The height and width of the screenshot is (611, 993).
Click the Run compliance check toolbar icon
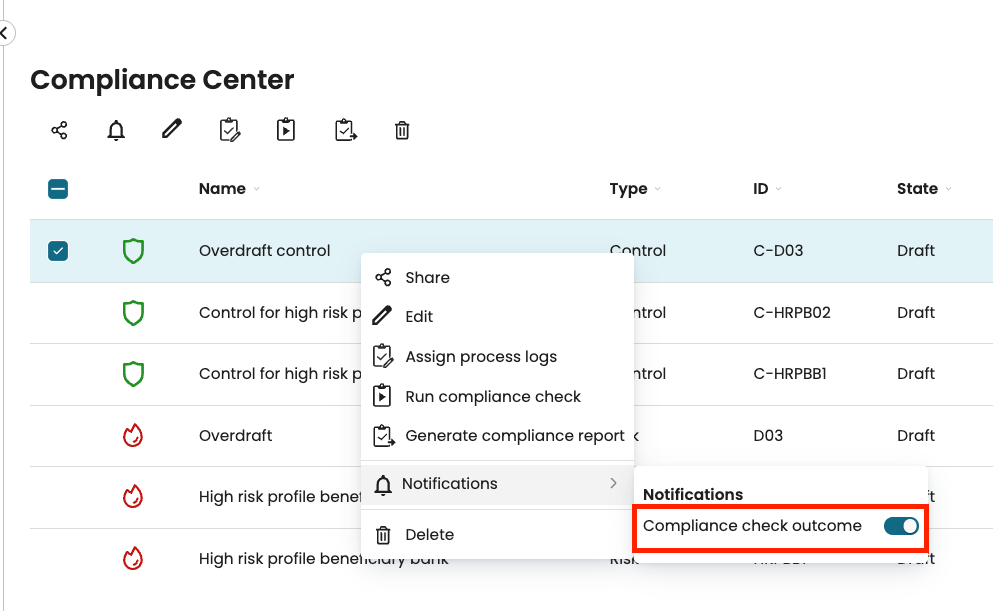click(x=286, y=130)
